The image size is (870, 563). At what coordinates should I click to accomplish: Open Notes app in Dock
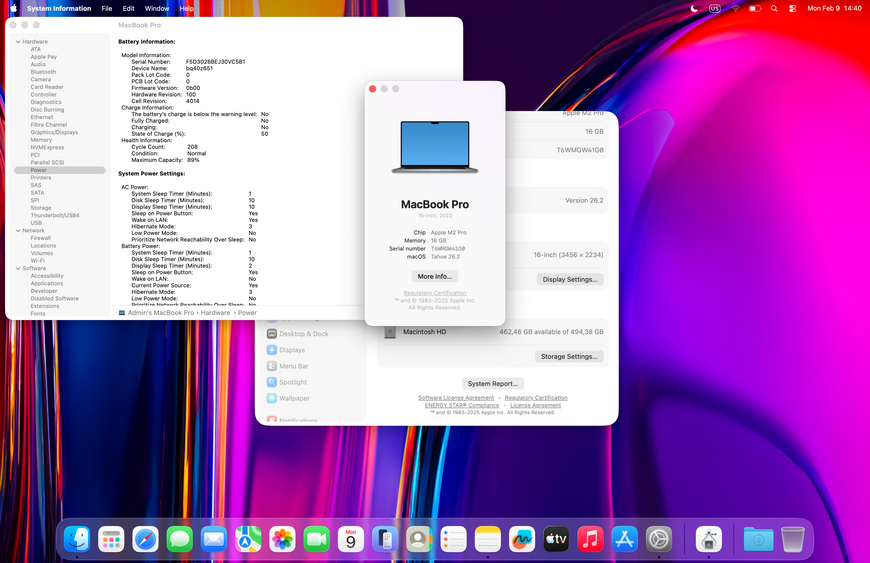pos(488,539)
